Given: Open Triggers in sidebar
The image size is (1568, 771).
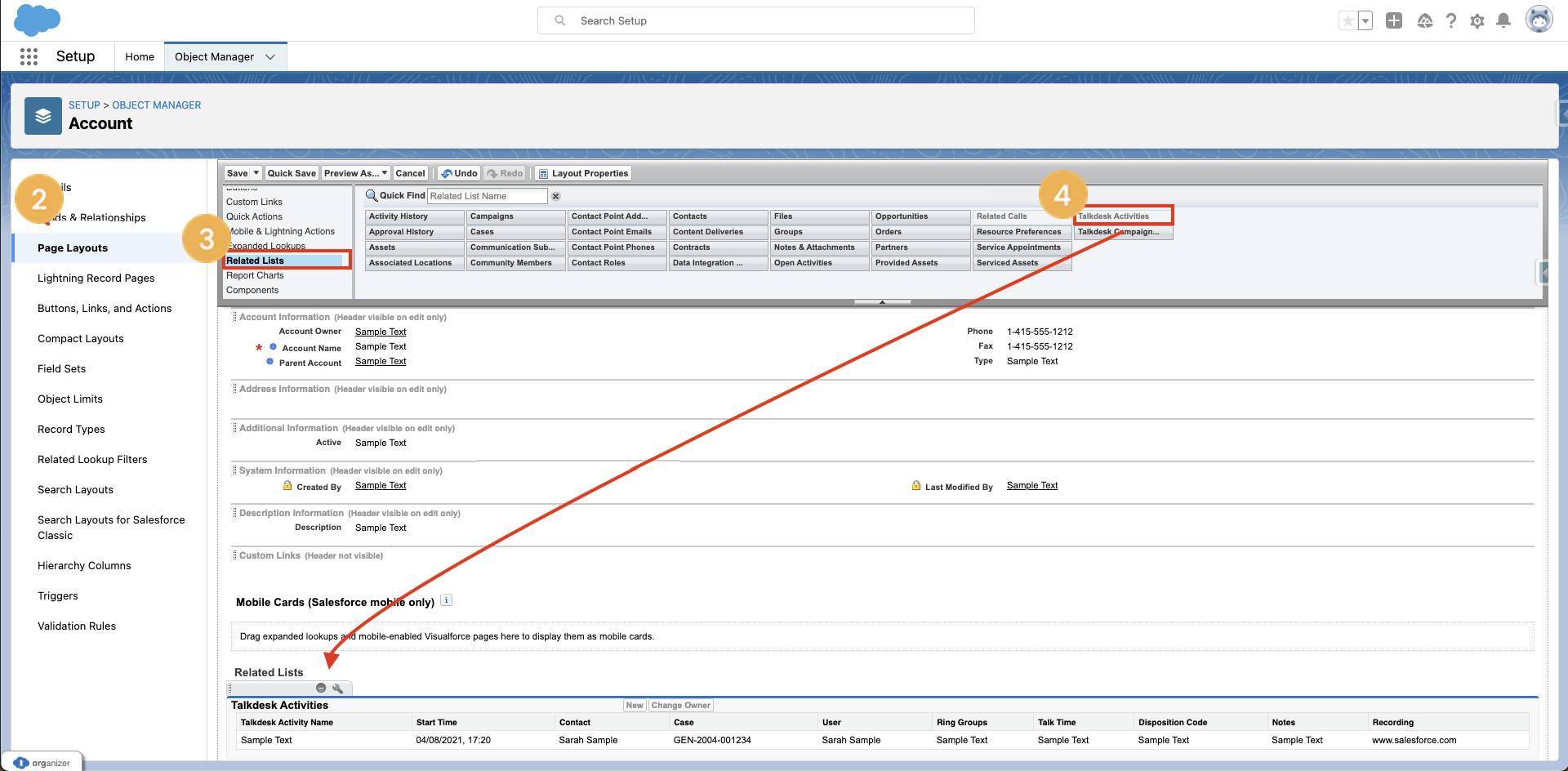Looking at the screenshot, I should 58,596.
